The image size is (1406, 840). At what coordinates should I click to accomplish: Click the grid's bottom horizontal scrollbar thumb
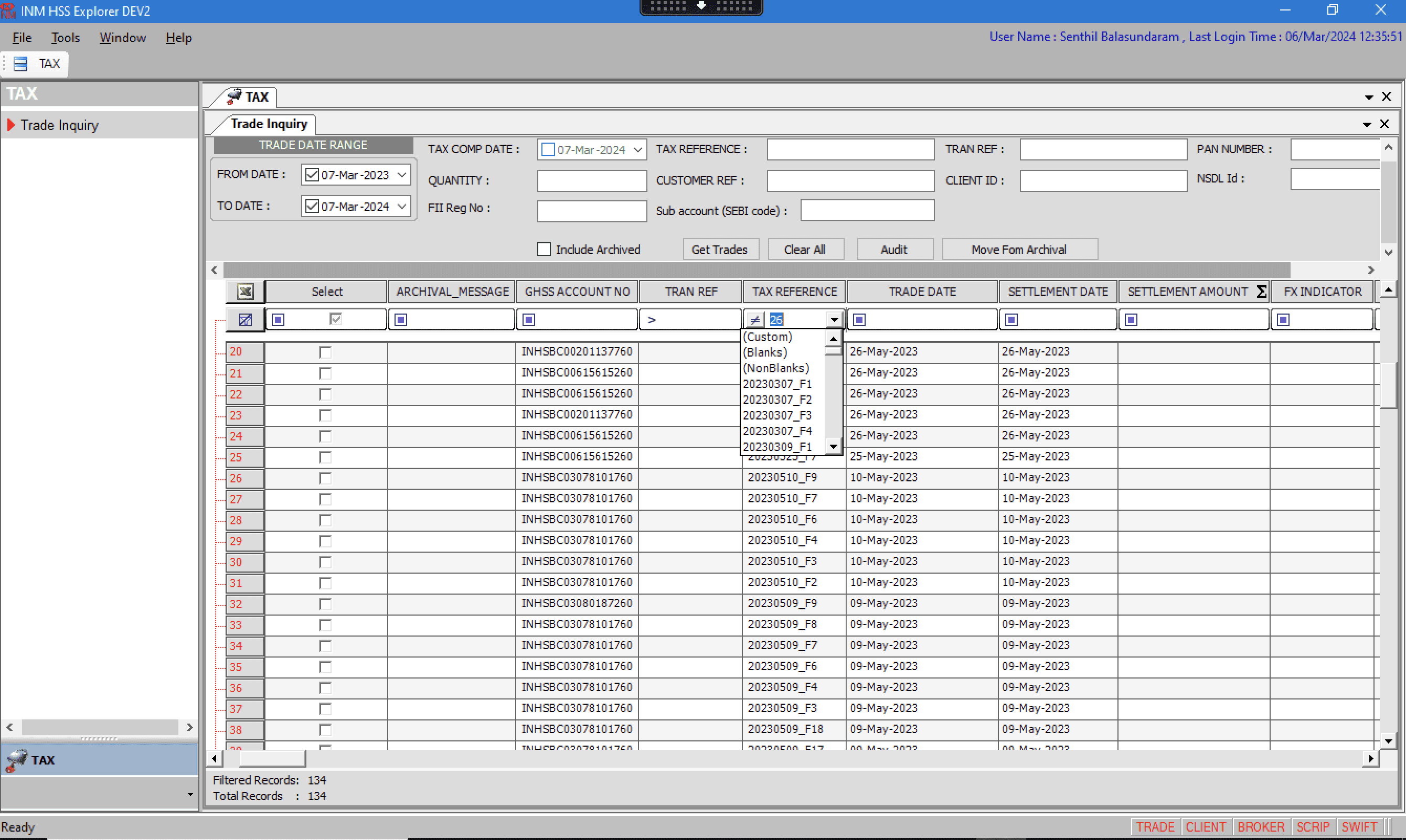click(x=272, y=759)
